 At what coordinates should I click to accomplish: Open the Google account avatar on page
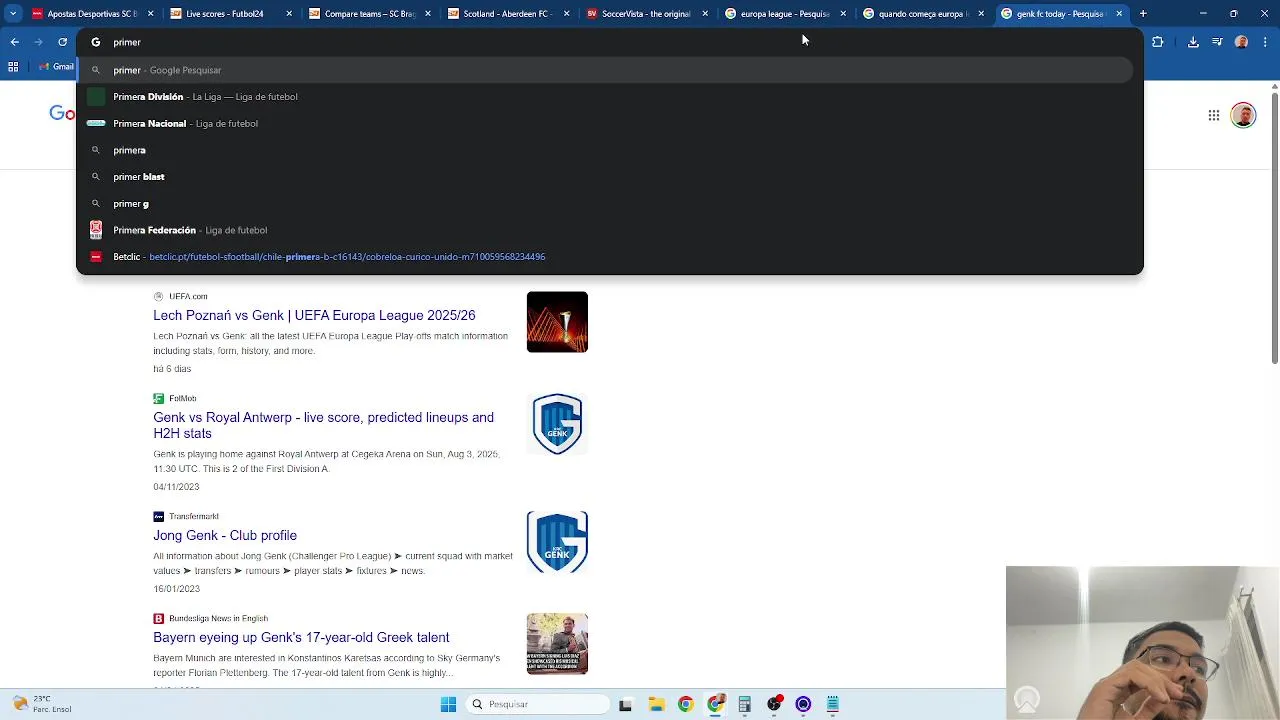coord(1243,115)
